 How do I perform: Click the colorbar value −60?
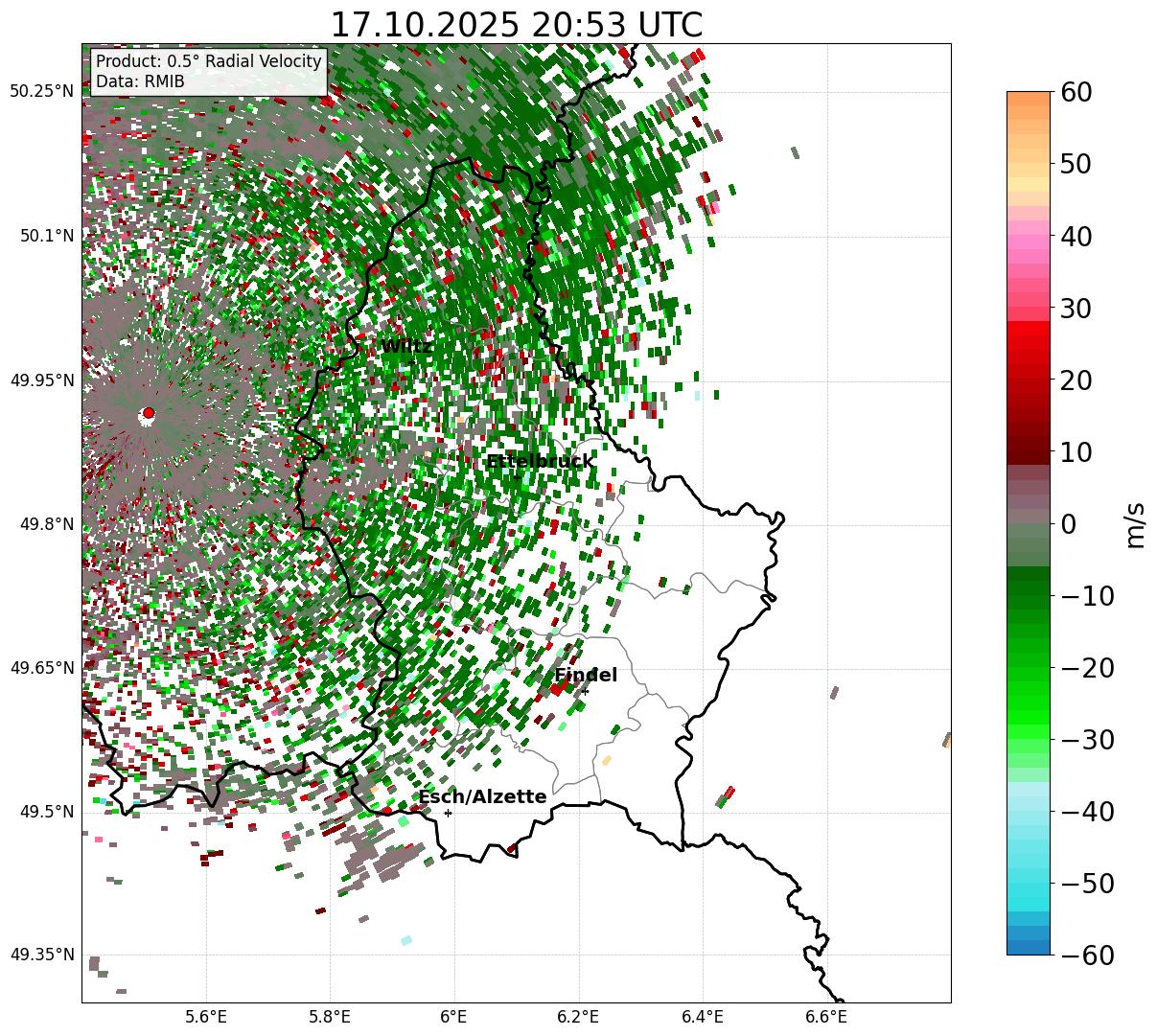(x=1086, y=955)
